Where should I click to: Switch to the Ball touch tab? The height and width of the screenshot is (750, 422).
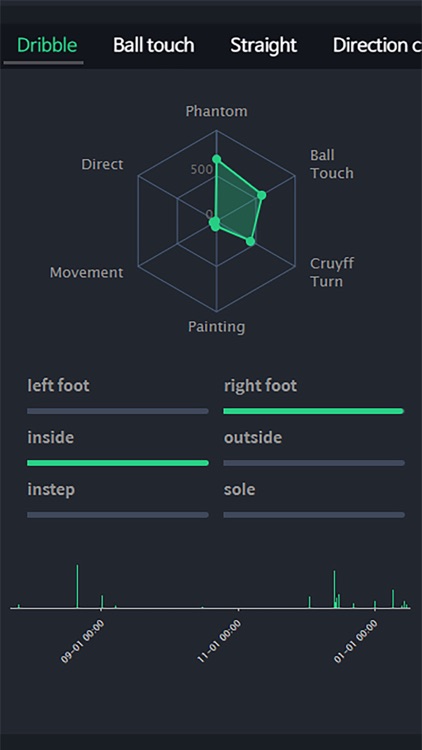[x=153, y=45]
